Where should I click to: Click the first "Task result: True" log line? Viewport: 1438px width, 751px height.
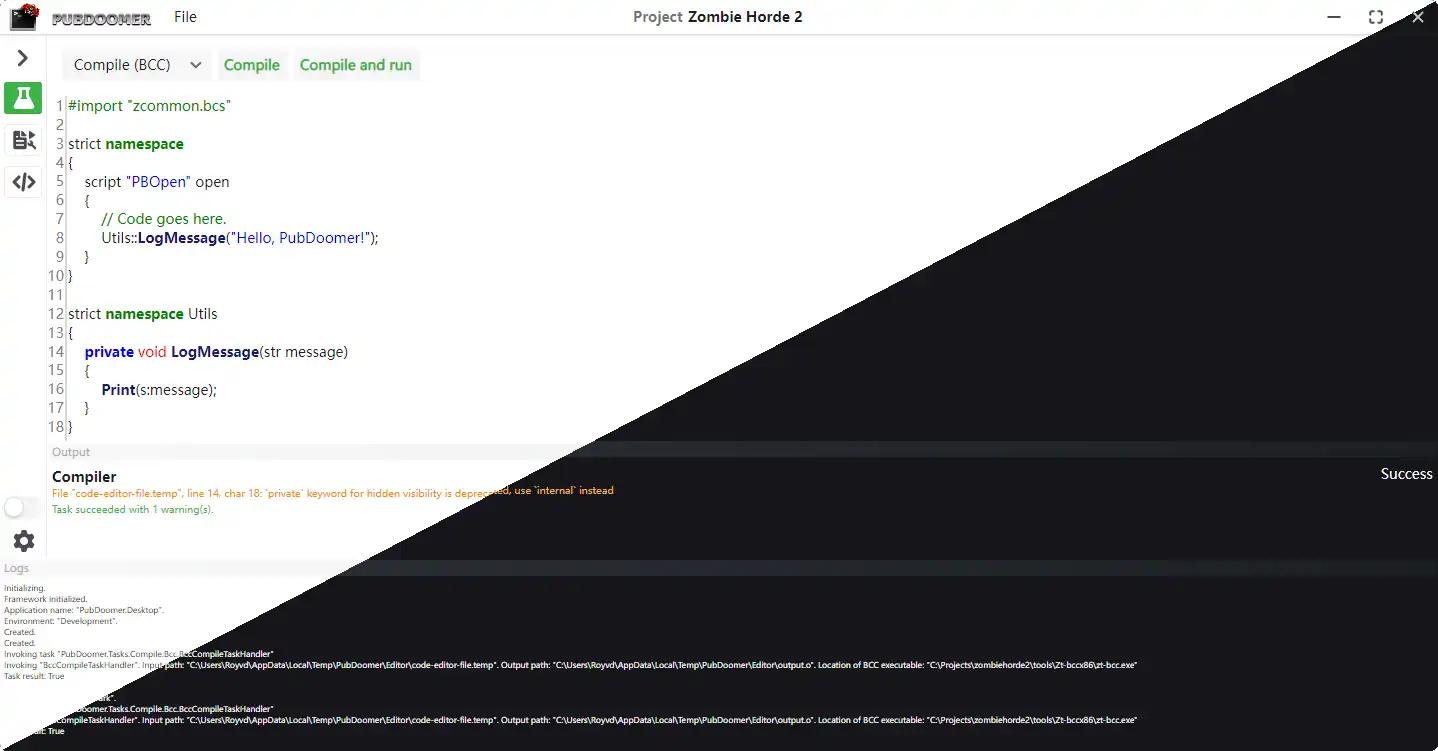click(34, 676)
